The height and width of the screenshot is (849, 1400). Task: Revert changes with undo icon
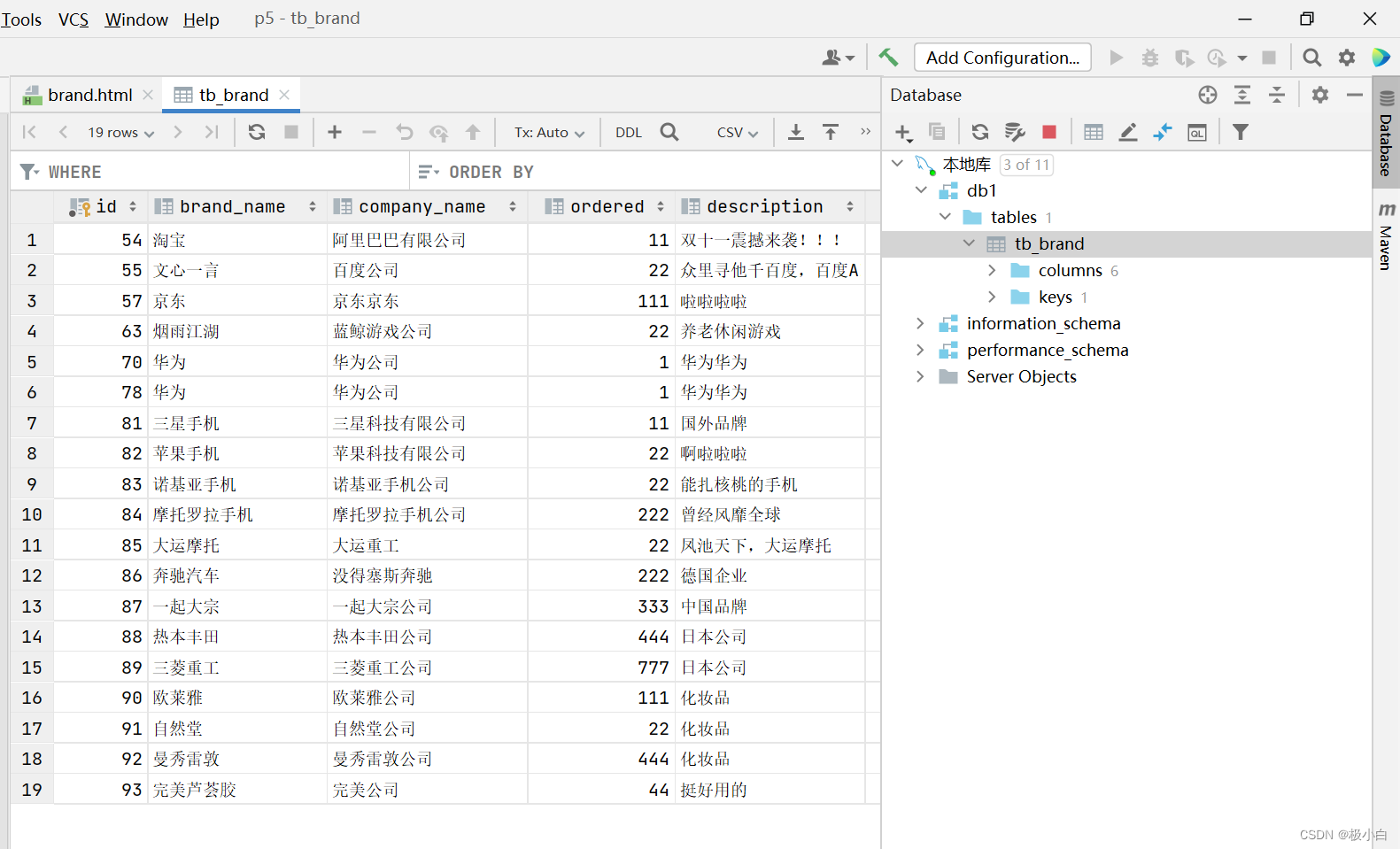(405, 132)
